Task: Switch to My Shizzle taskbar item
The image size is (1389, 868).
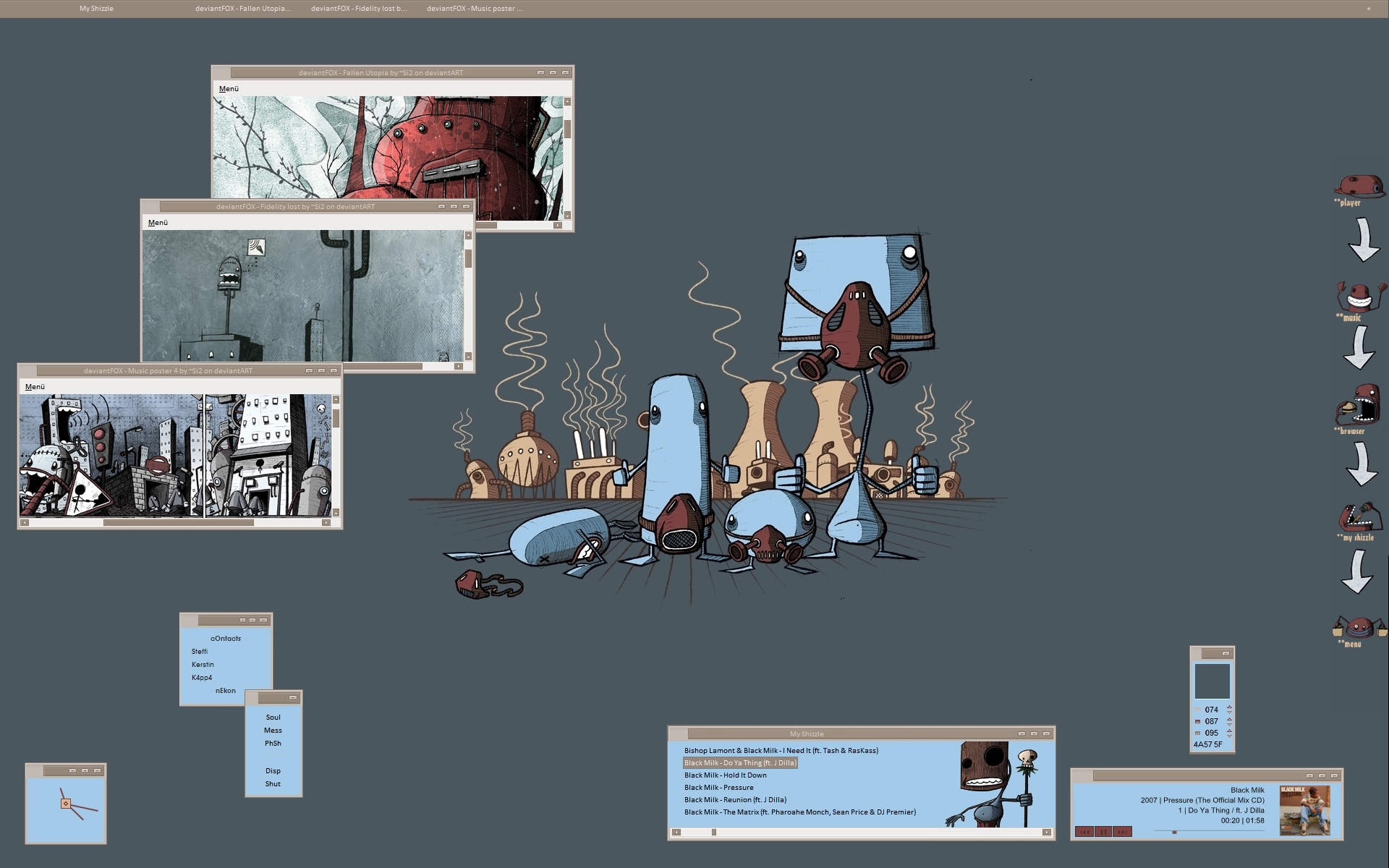Action: [96, 9]
